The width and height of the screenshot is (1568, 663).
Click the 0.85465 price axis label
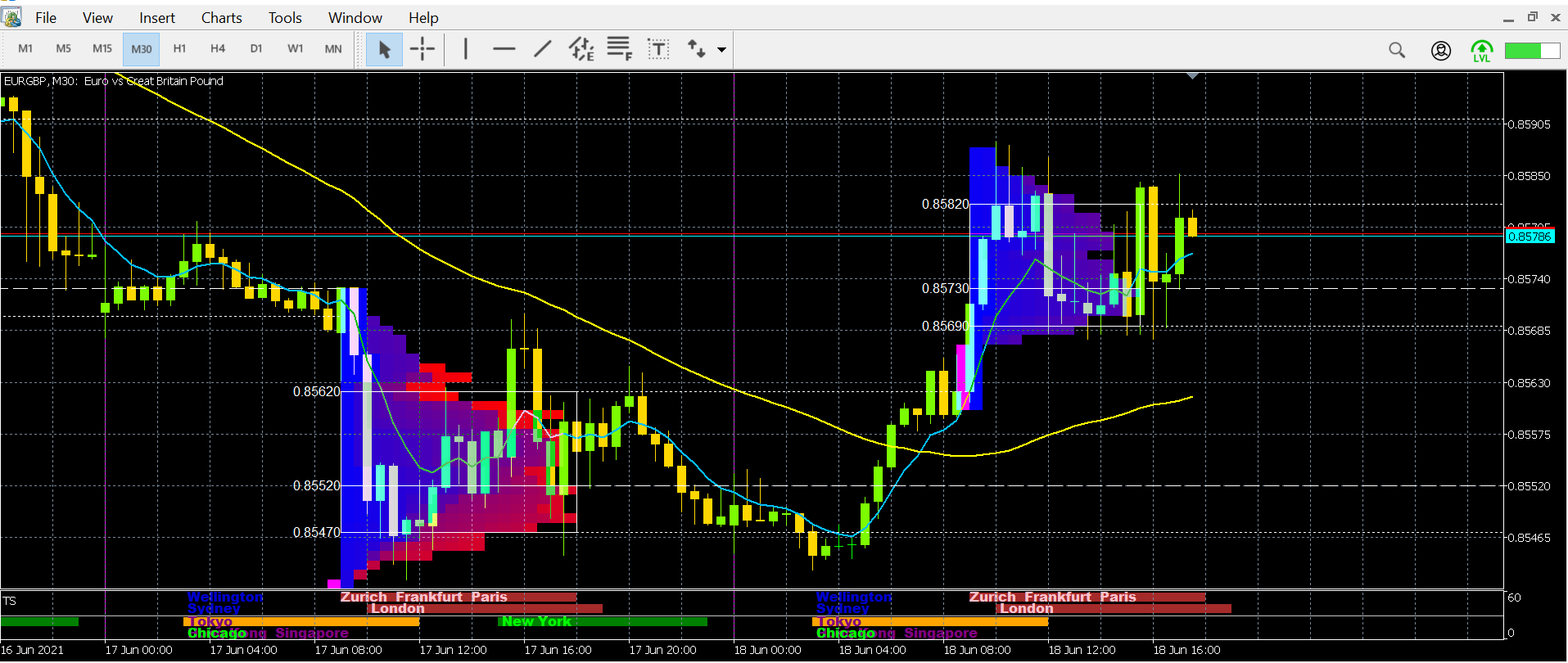click(x=1530, y=538)
